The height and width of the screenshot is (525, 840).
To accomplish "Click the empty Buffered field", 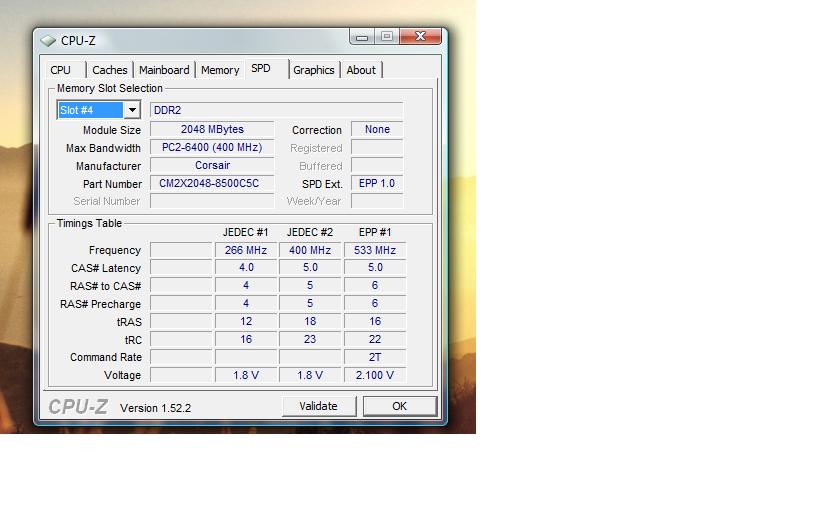I will pos(377,166).
